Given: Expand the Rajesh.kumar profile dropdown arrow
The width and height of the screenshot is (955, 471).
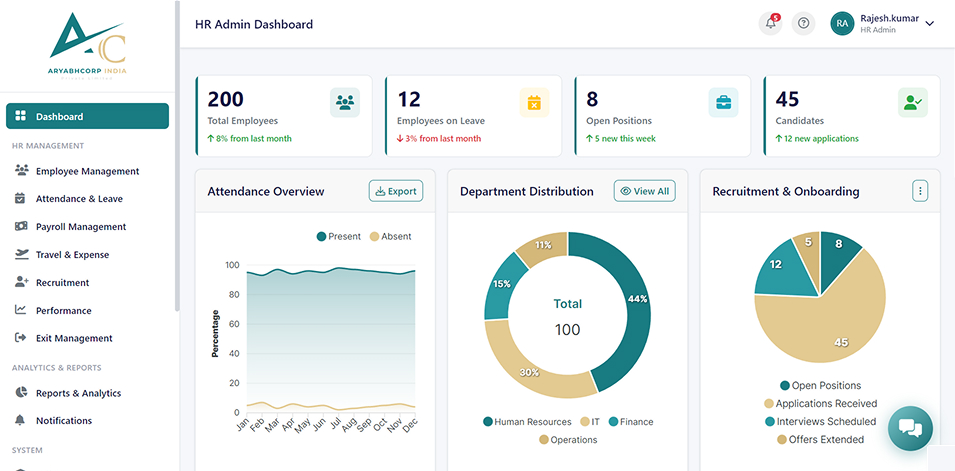Looking at the screenshot, I should click(929, 24).
